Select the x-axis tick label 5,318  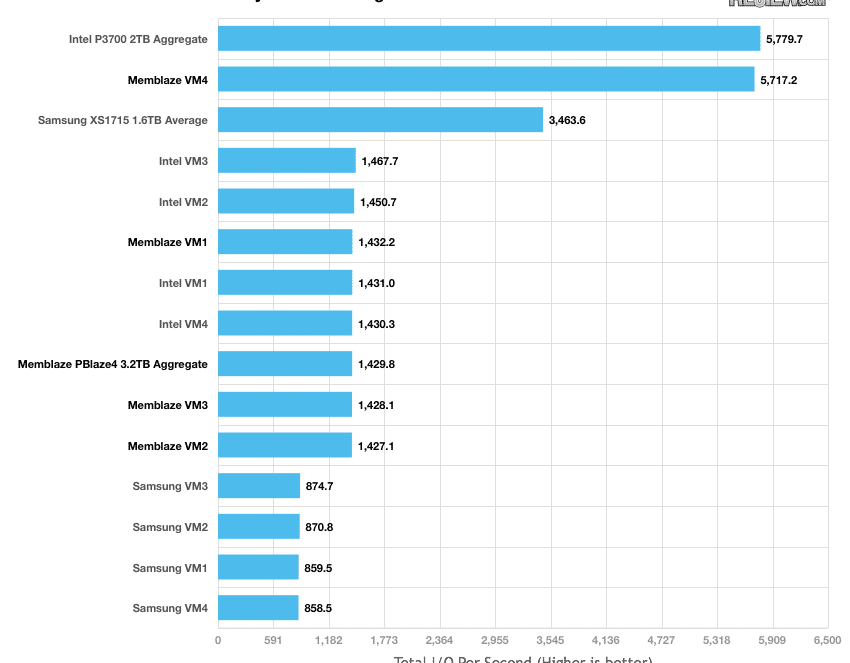(x=717, y=640)
